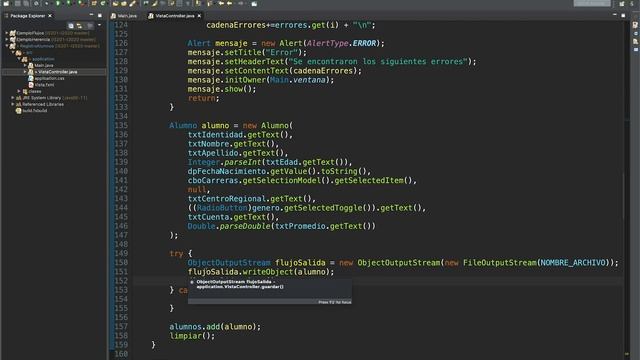Click 'txtIdentidad.getText(),' on line 136
This screenshot has width=640, height=360.
[240, 135]
